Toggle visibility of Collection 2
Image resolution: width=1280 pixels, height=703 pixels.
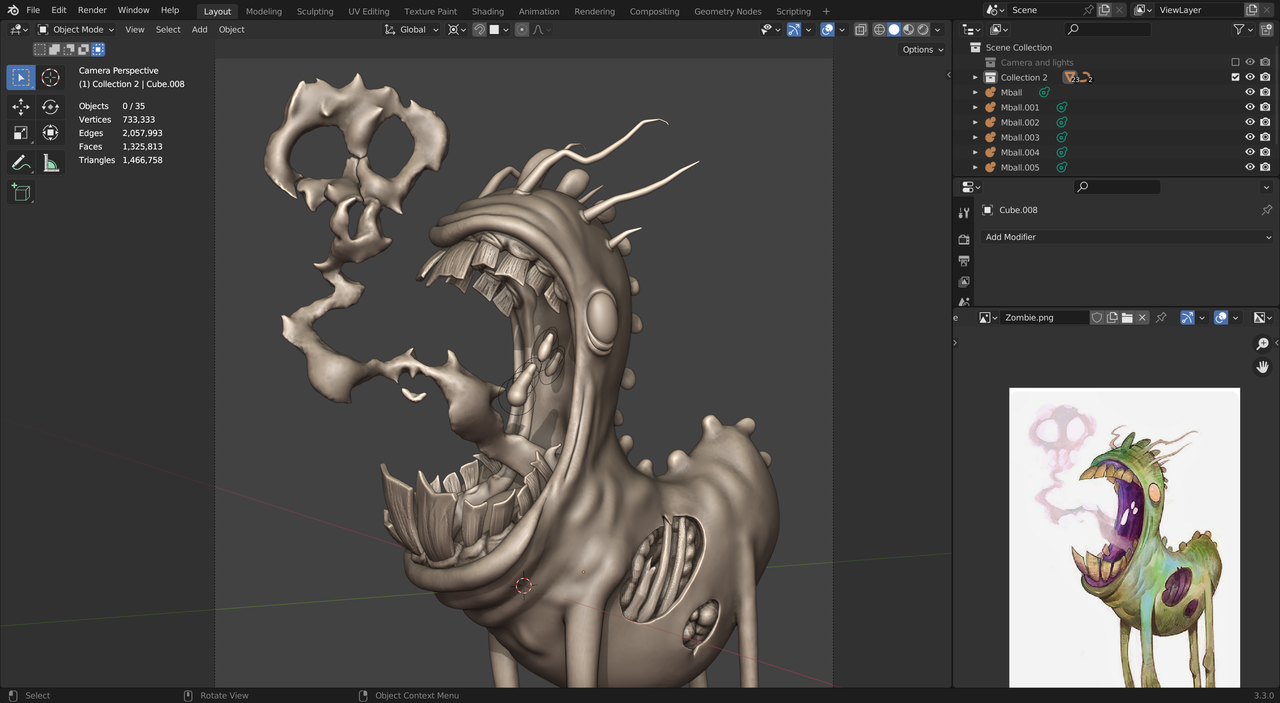tap(1249, 77)
